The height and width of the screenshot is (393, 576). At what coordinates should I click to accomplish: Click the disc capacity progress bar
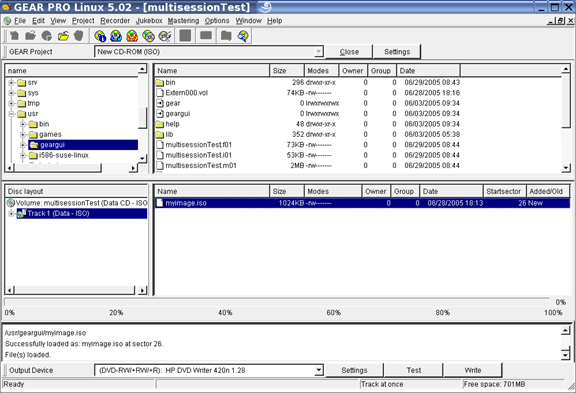point(277,302)
